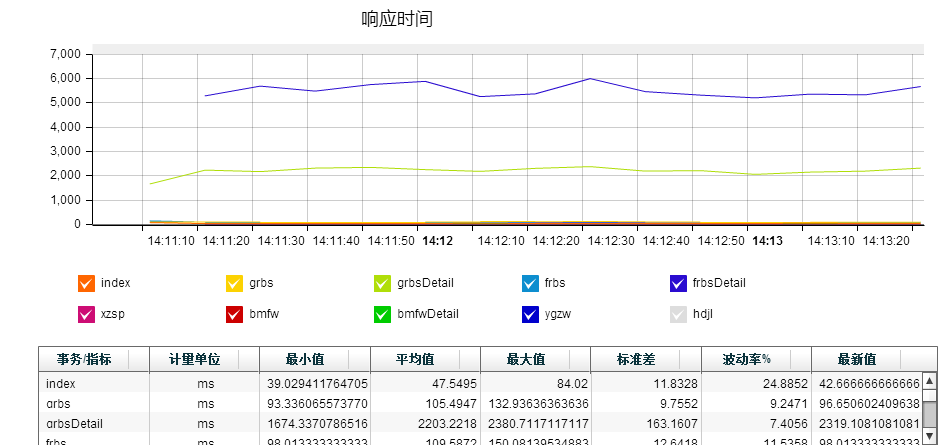The image size is (942, 445).
Task: Select fluctuation rate 7.4056
Action: click(x=787, y=424)
